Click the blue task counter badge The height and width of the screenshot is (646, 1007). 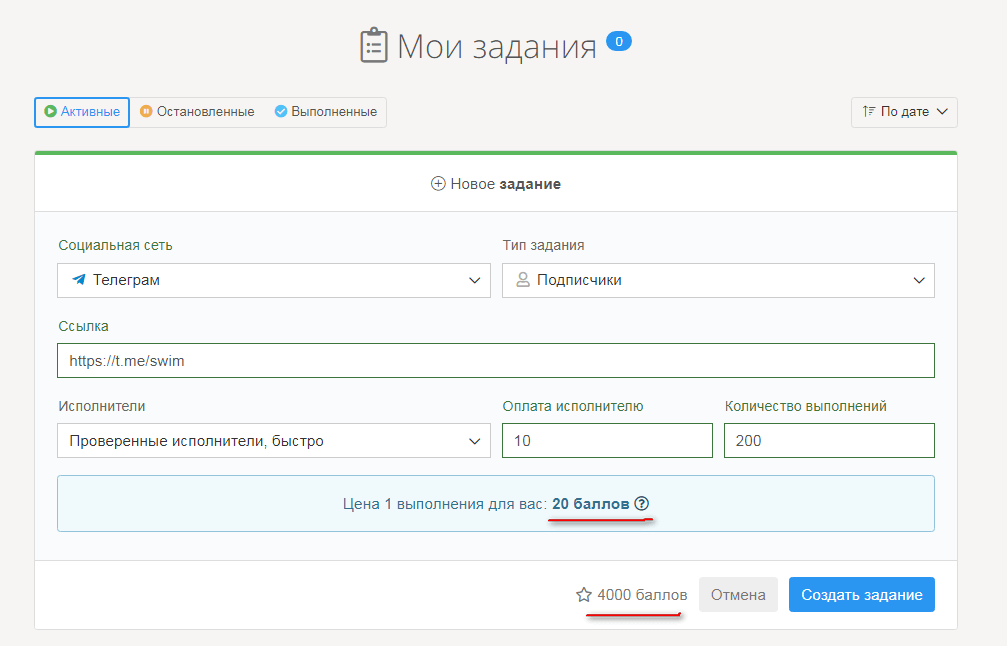click(x=619, y=42)
